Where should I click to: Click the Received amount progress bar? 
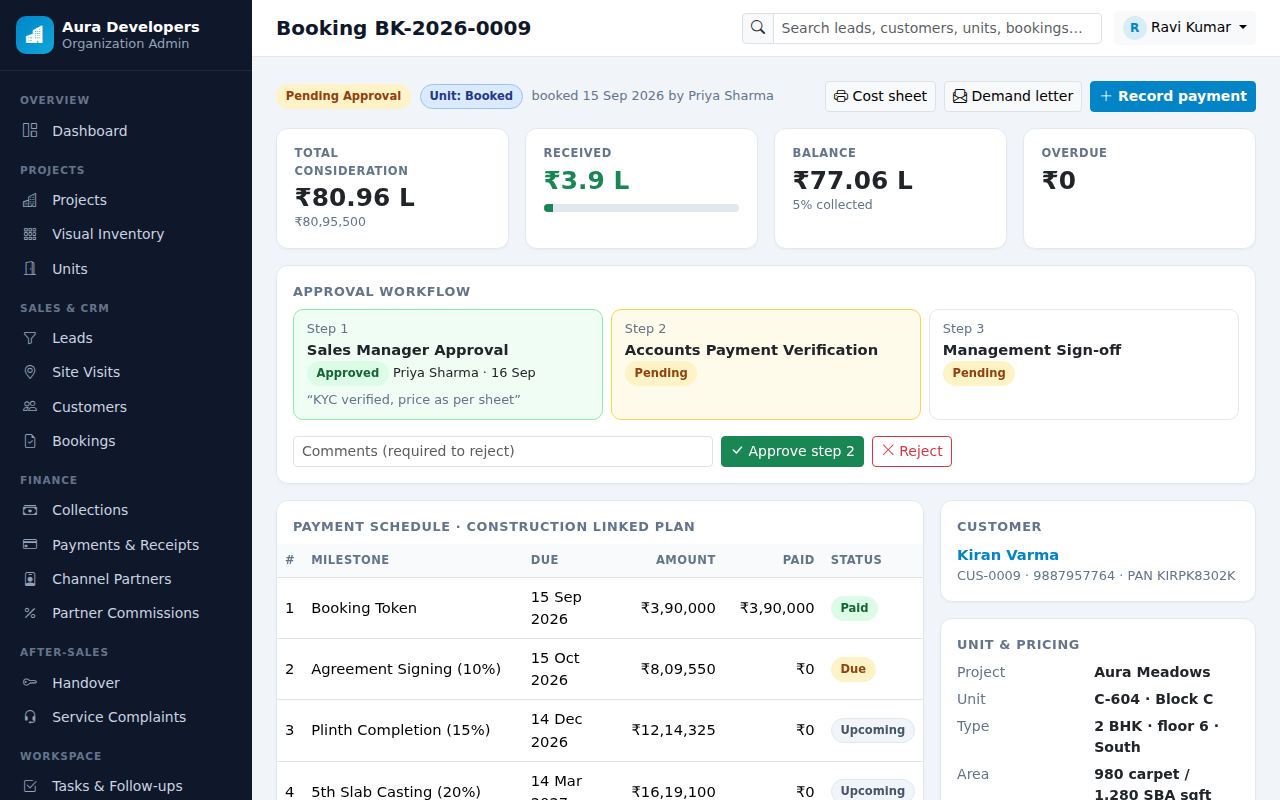click(x=641, y=208)
